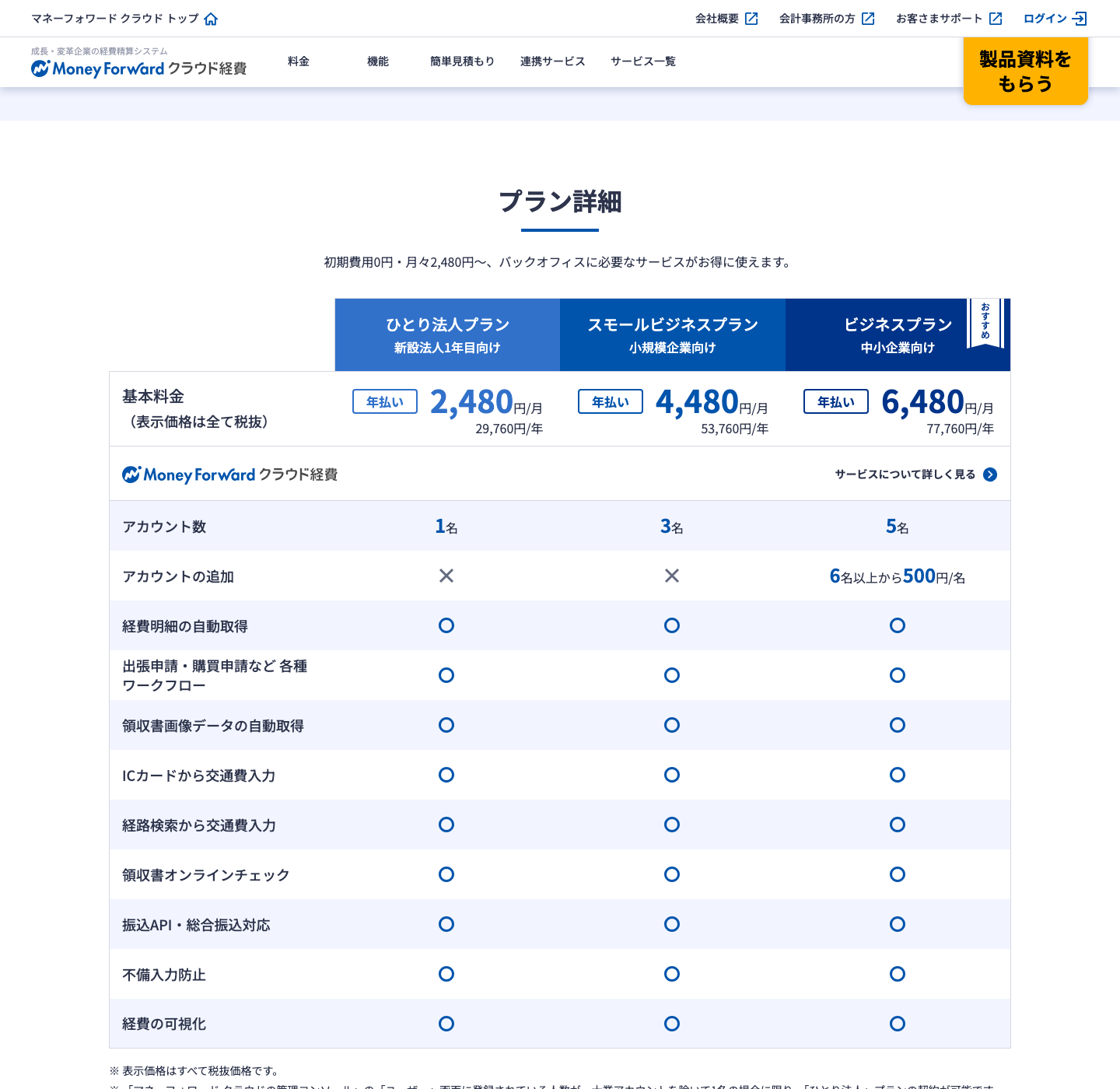Click the ログイン link
Image resolution: width=1120 pixels, height=1089 pixels.
(x=1055, y=19)
